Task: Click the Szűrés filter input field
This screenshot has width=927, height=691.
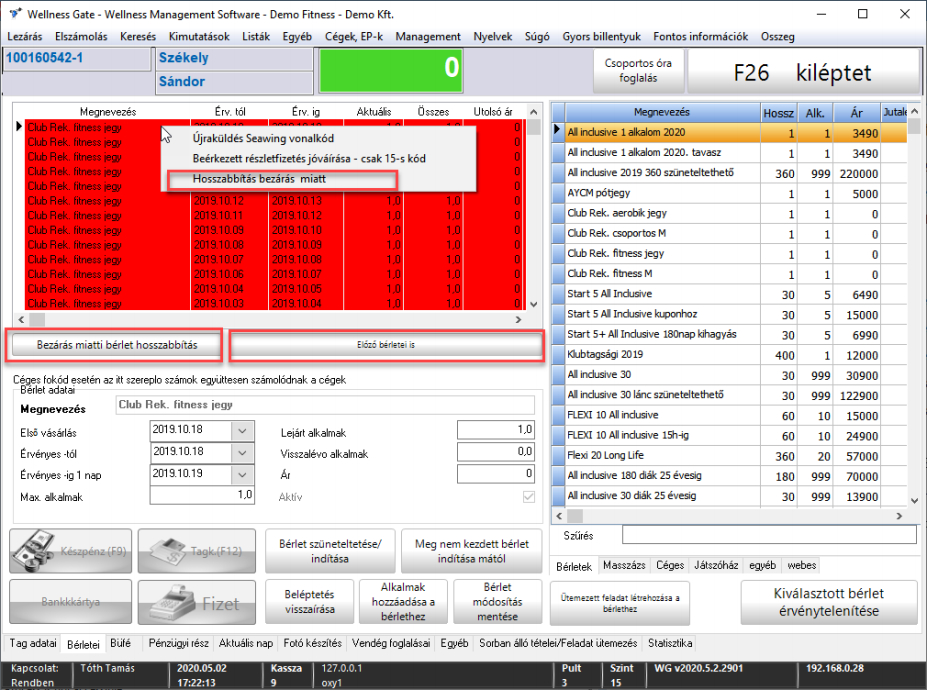Action: point(769,535)
